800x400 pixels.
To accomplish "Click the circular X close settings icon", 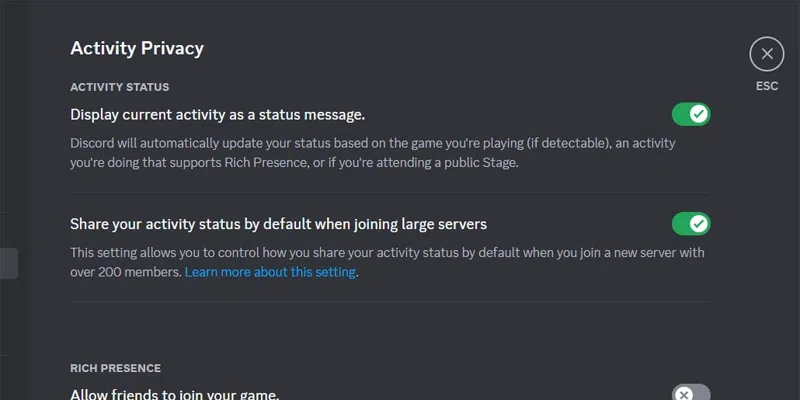I will (767, 53).
